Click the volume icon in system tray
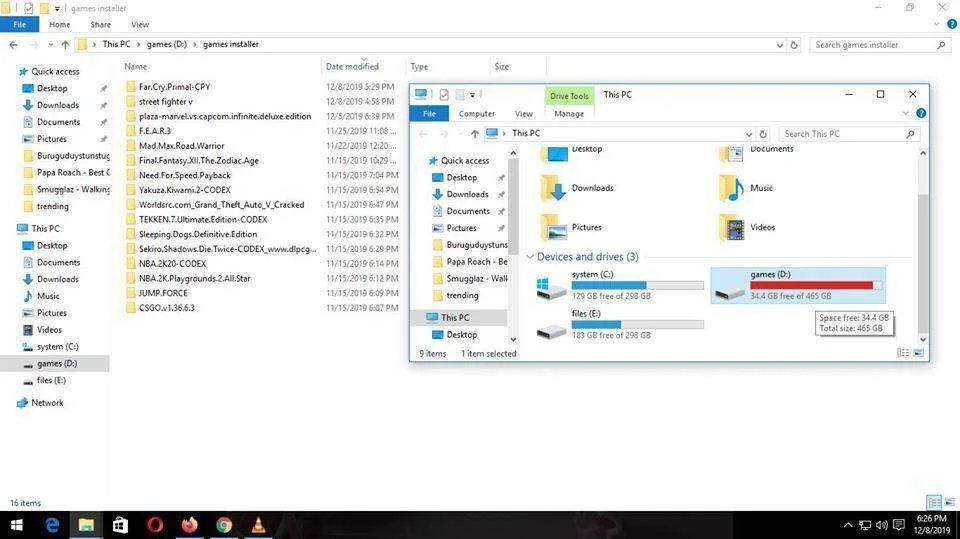The width and height of the screenshot is (960, 539). click(882, 525)
